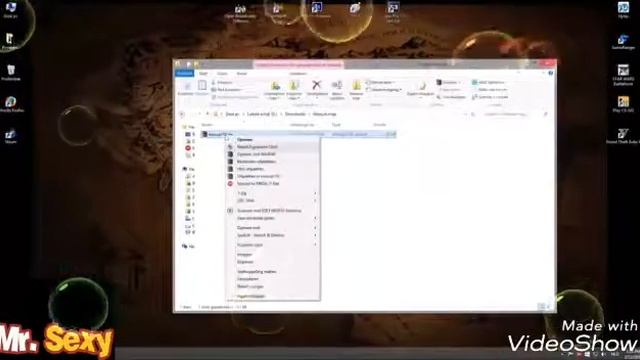The image size is (640, 360).
Task: Choose the Upload to MEGA context menu entry
Action: click(273, 184)
